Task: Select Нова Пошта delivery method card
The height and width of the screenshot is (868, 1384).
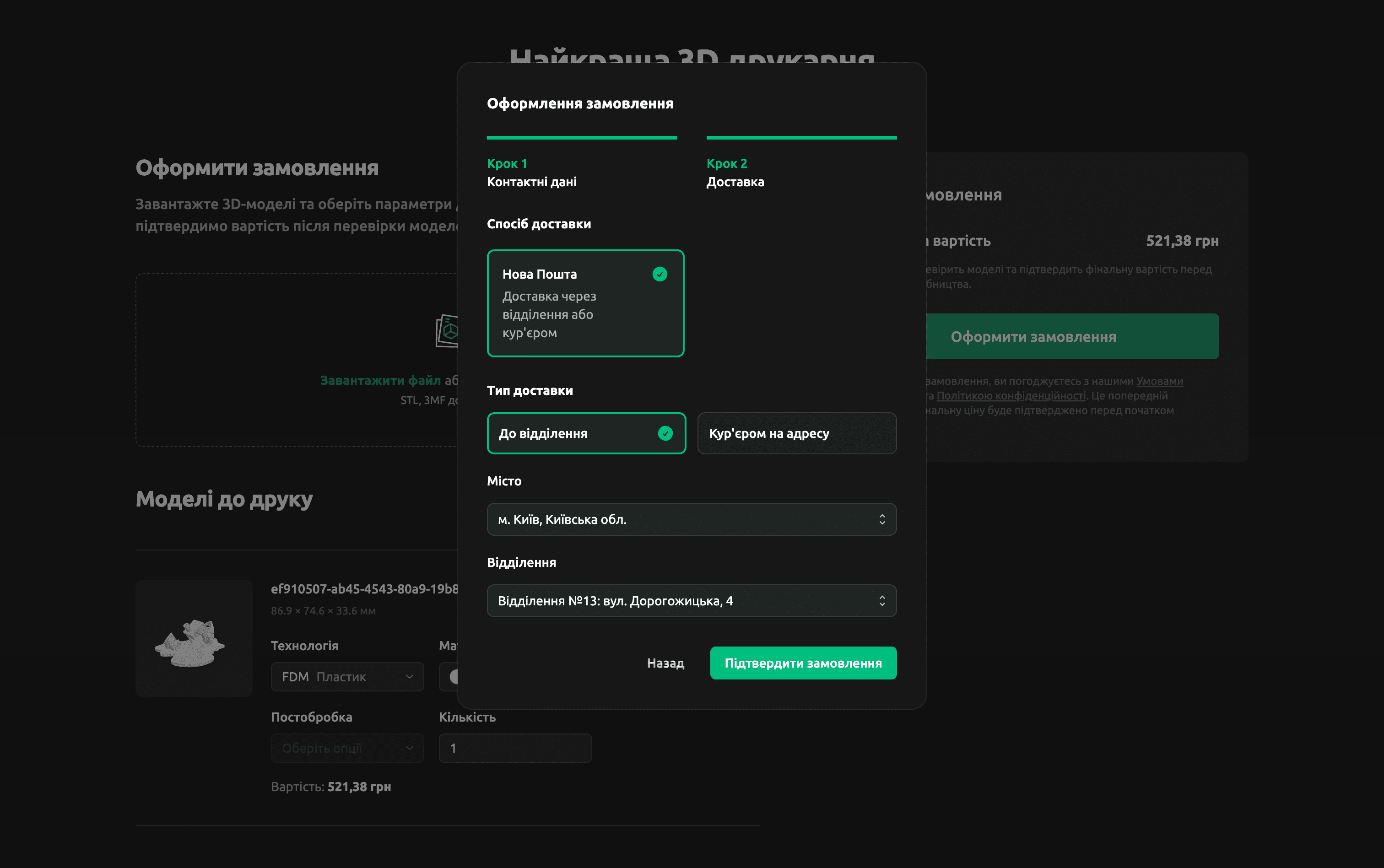Action: (585, 303)
